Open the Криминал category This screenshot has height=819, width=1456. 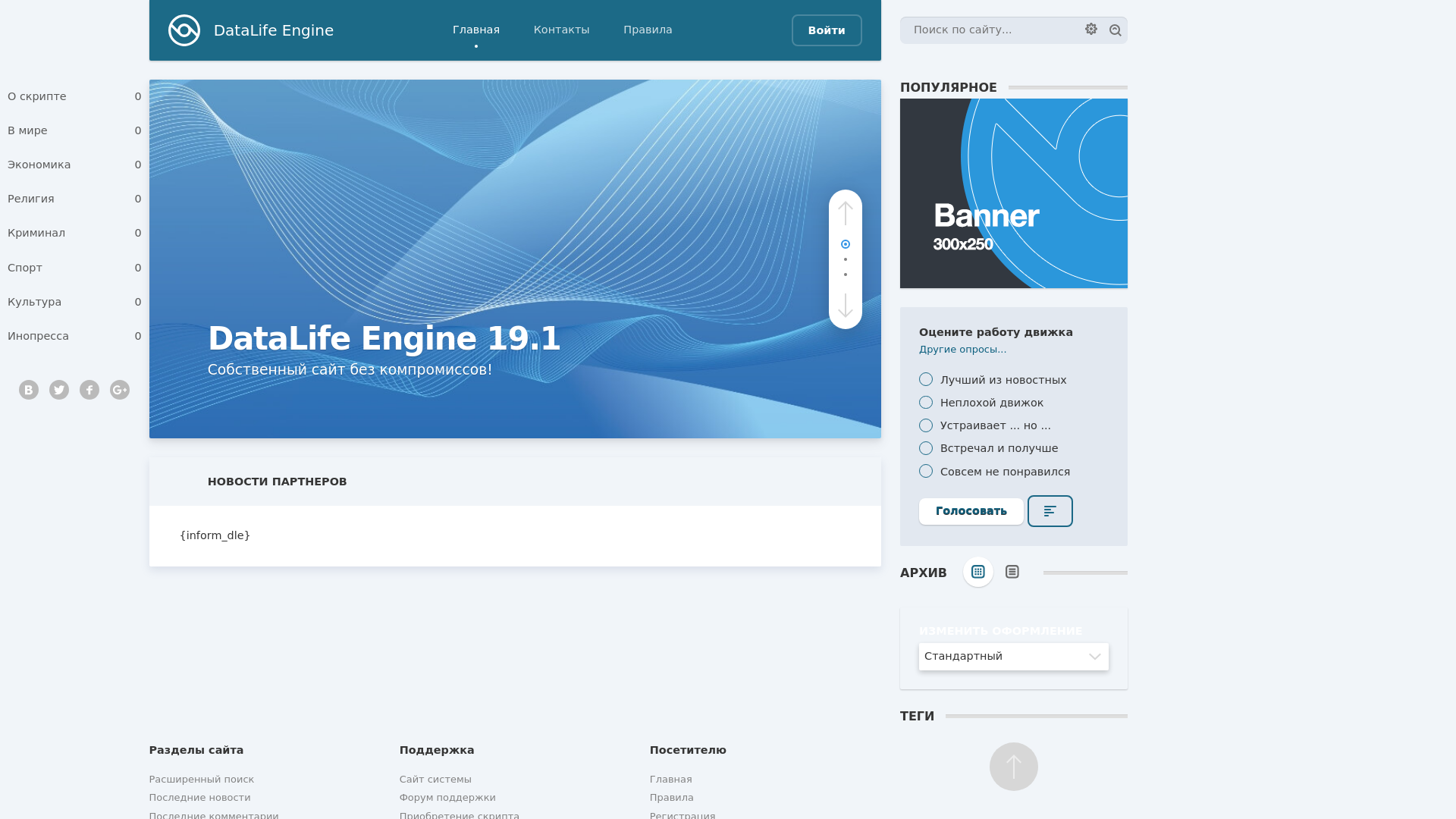pos(74,233)
